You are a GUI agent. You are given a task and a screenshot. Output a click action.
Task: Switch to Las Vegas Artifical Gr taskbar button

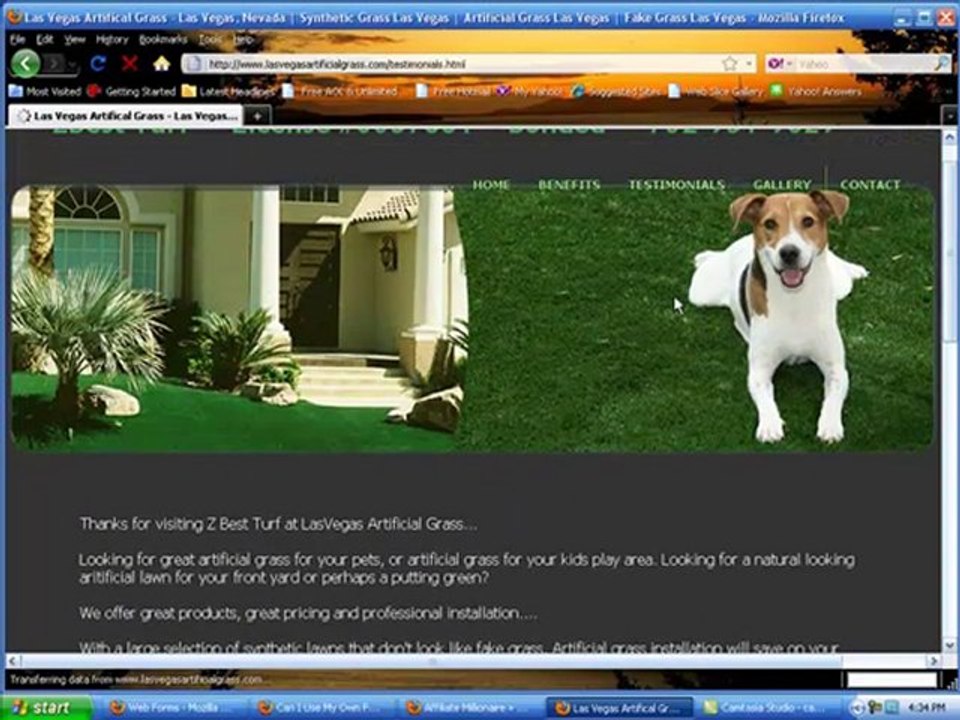pos(618,707)
